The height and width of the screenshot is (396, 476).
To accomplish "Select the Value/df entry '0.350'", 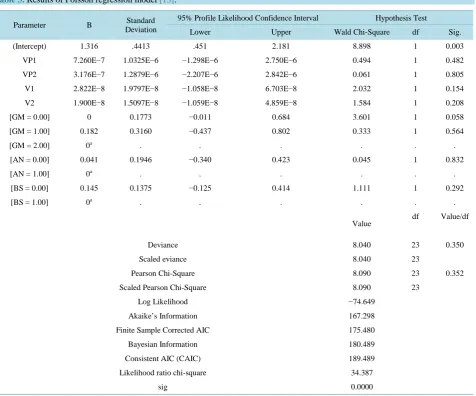I will 455,245.
